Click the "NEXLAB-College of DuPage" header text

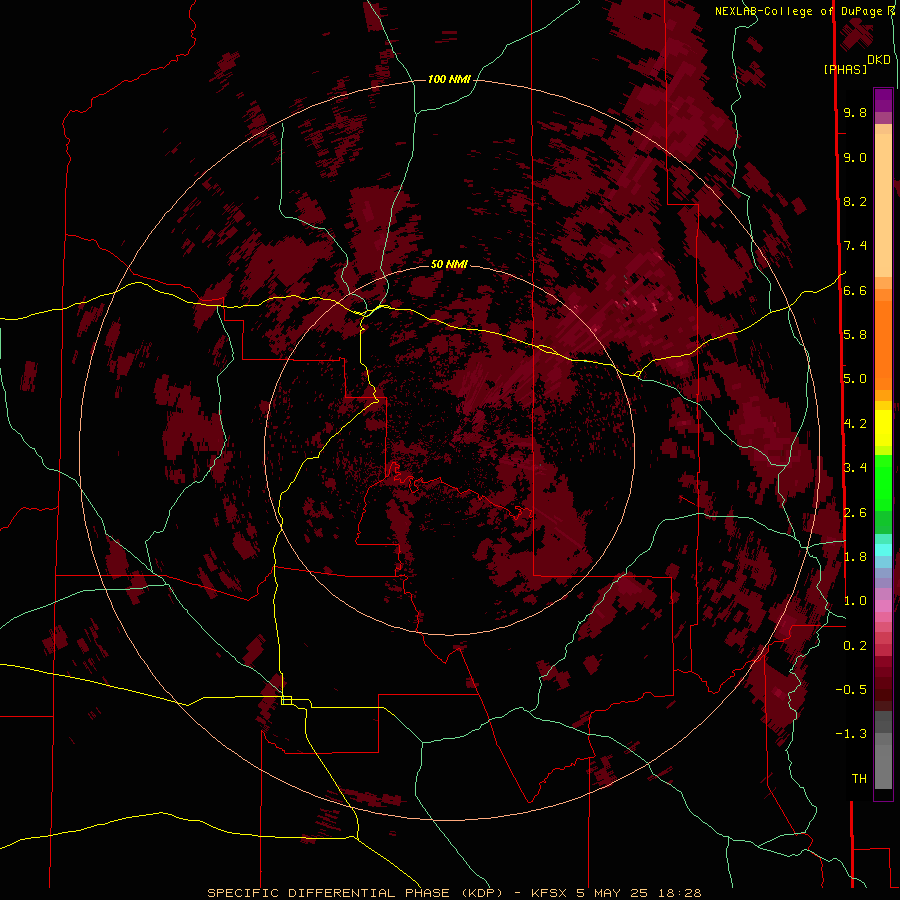pyautogui.click(x=800, y=11)
